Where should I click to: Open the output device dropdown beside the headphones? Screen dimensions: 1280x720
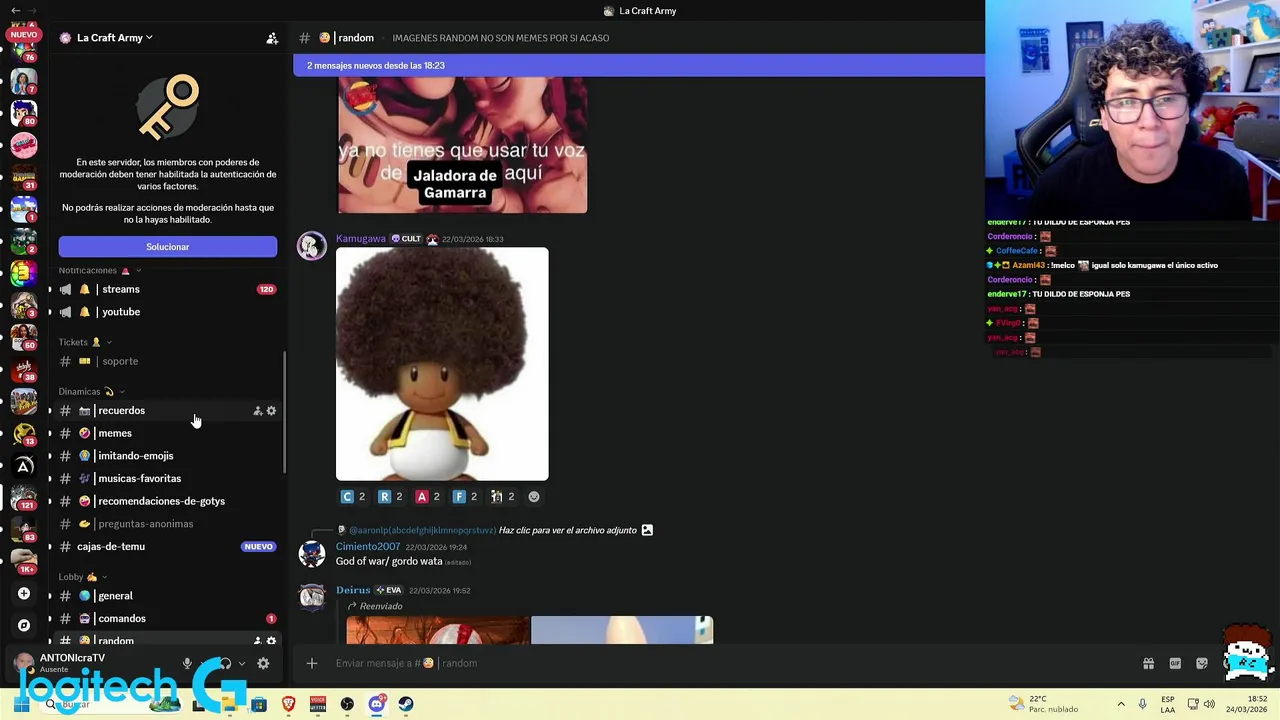(x=241, y=663)
